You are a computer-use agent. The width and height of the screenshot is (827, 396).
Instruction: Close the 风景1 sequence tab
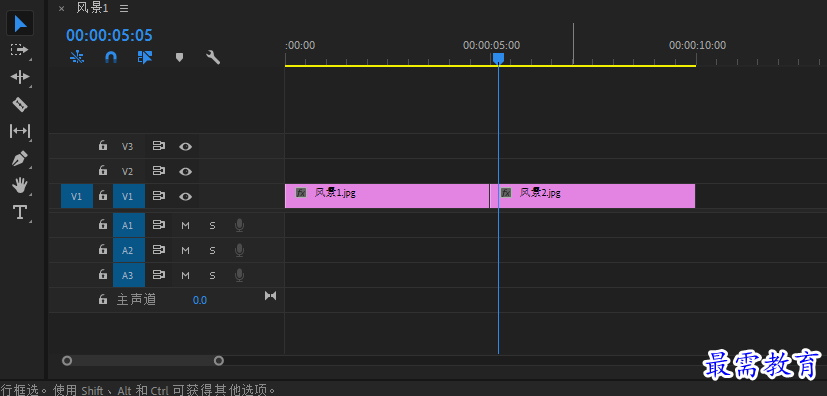[61, 8]
